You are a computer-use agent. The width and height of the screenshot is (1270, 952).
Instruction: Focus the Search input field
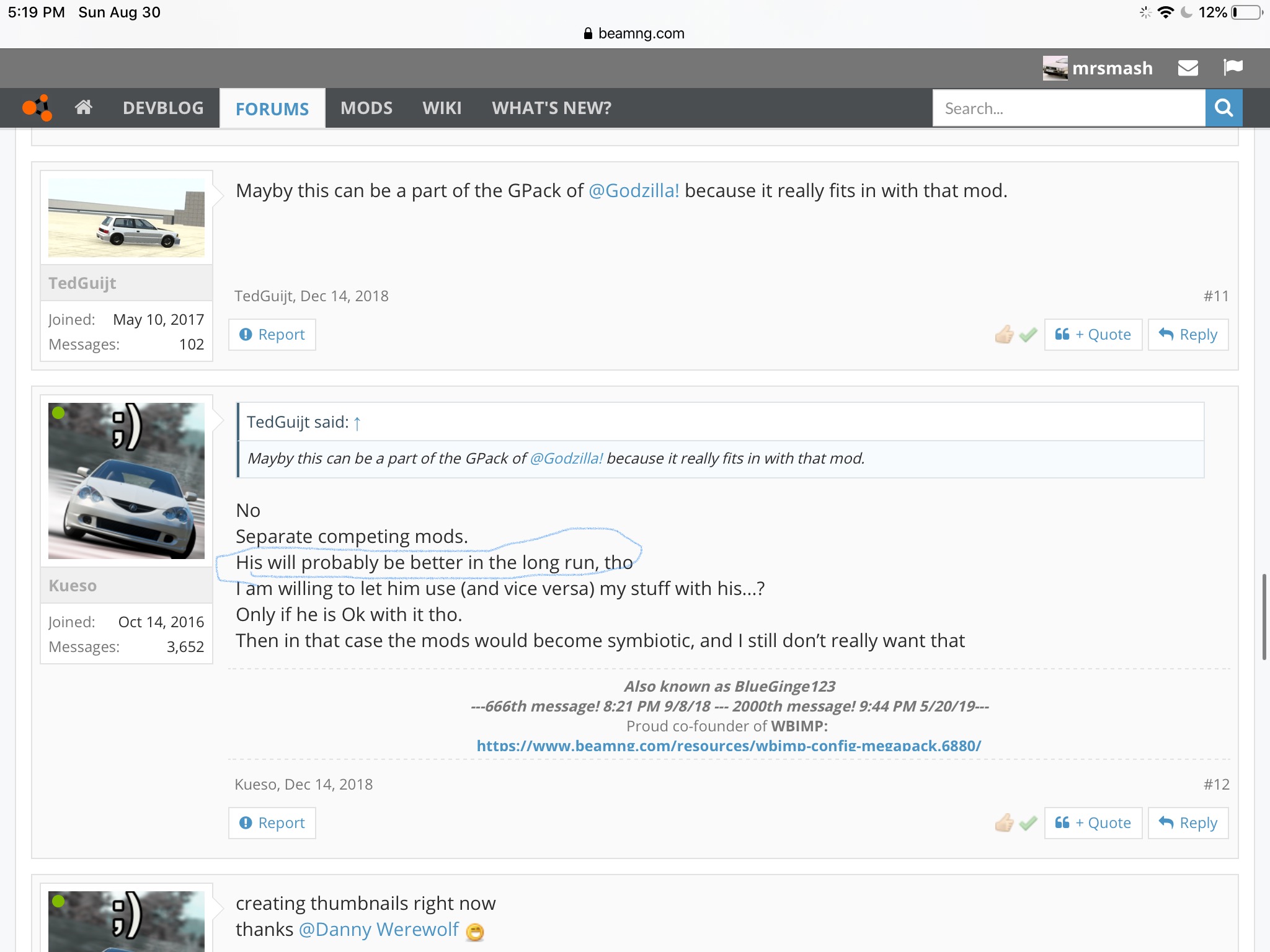(x=1069, y=108)
